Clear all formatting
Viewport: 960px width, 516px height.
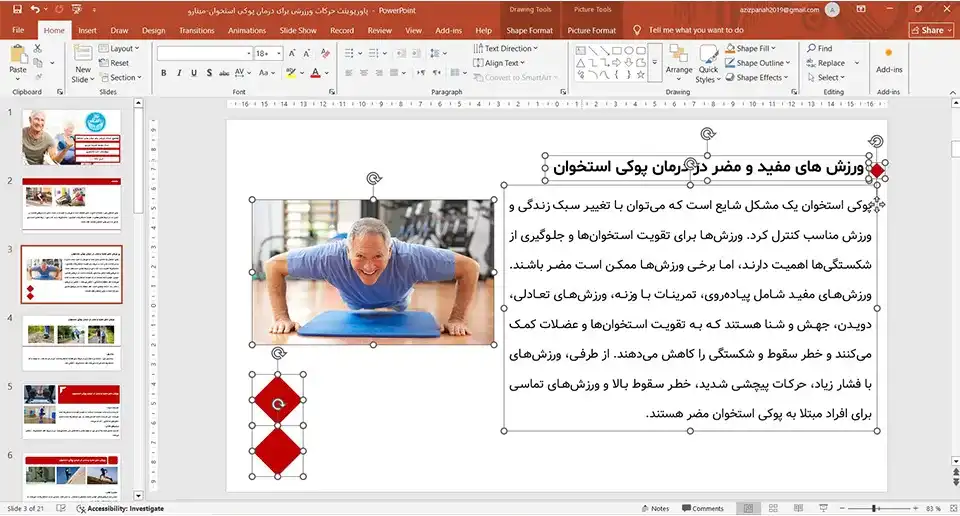[x=325, y=53]
